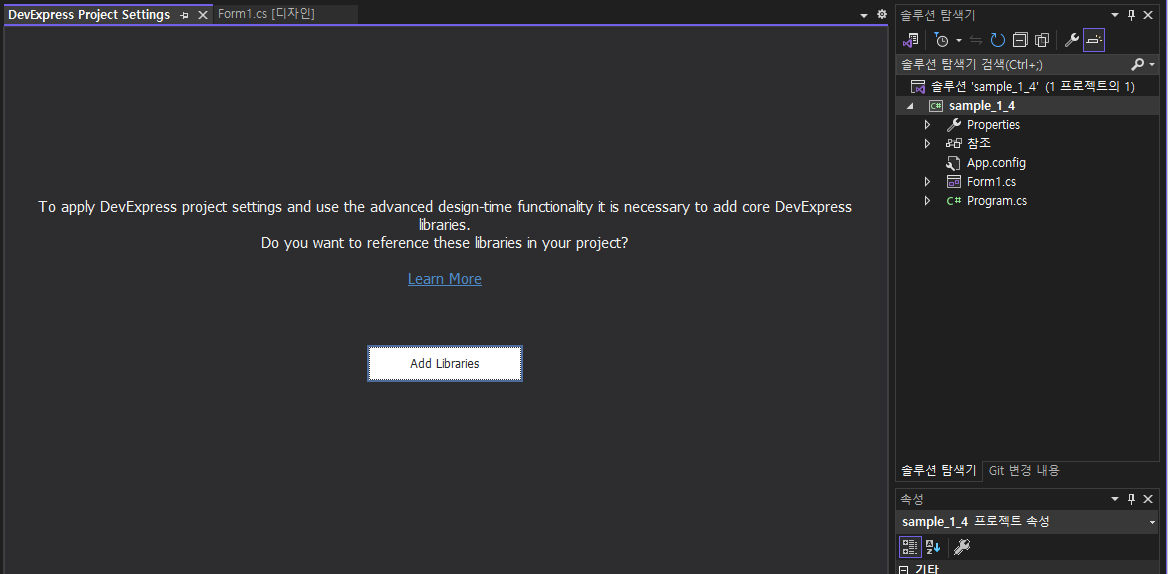Screen dimensions: 1168x574
Task: Click the search magnifier icon in Solution Explorer
Action: click(1137, 65)
